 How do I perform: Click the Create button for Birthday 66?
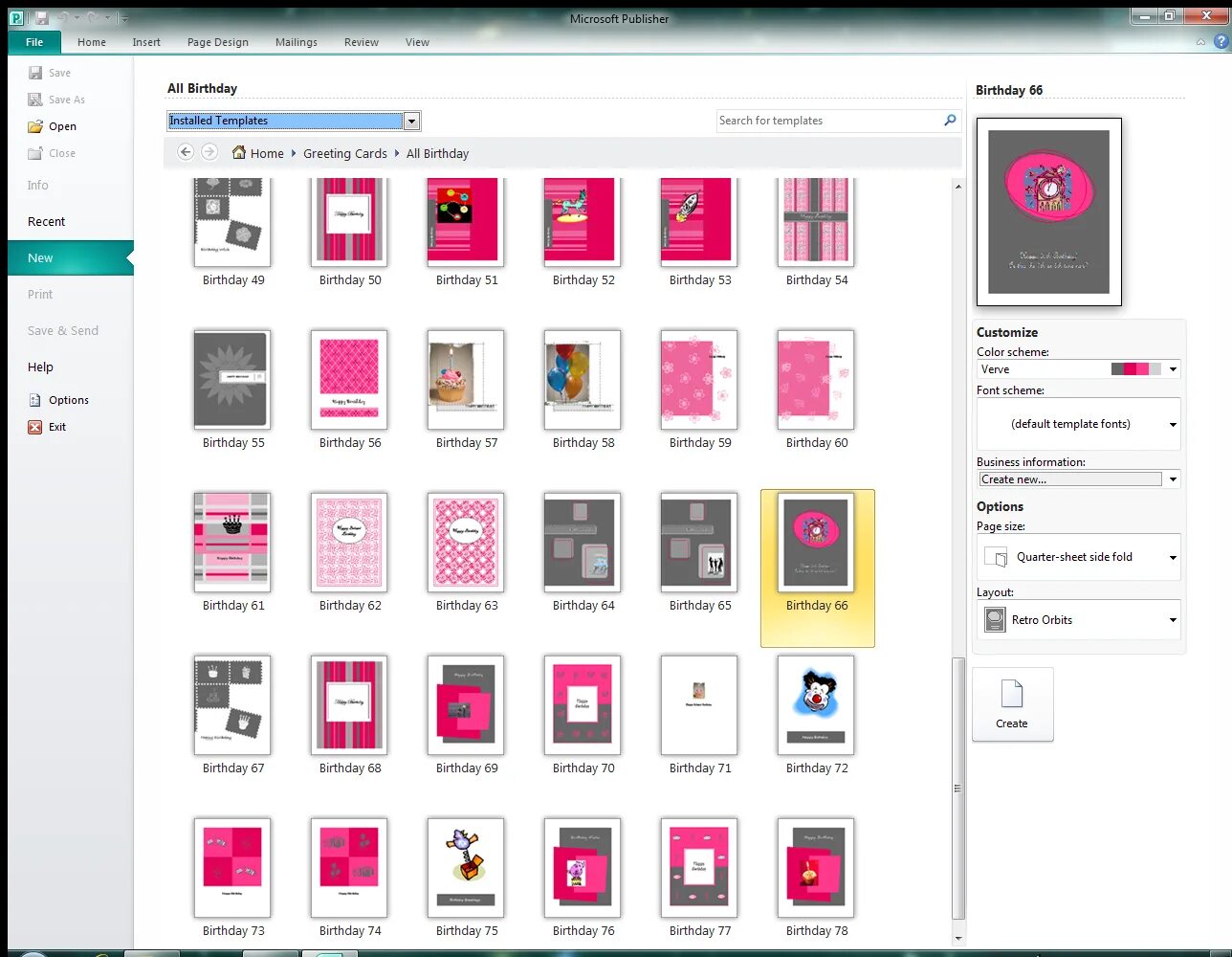click(x=1012, y=704)
